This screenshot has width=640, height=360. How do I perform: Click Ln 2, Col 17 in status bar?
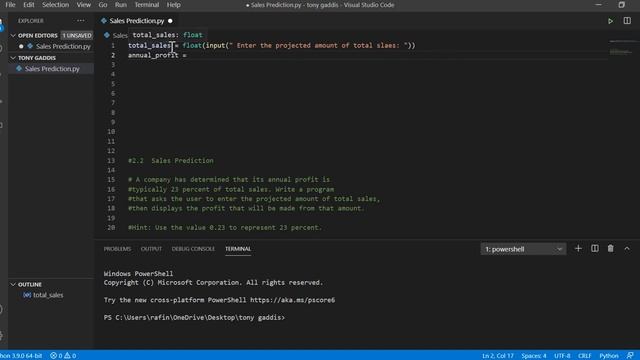tap(498, 356)
